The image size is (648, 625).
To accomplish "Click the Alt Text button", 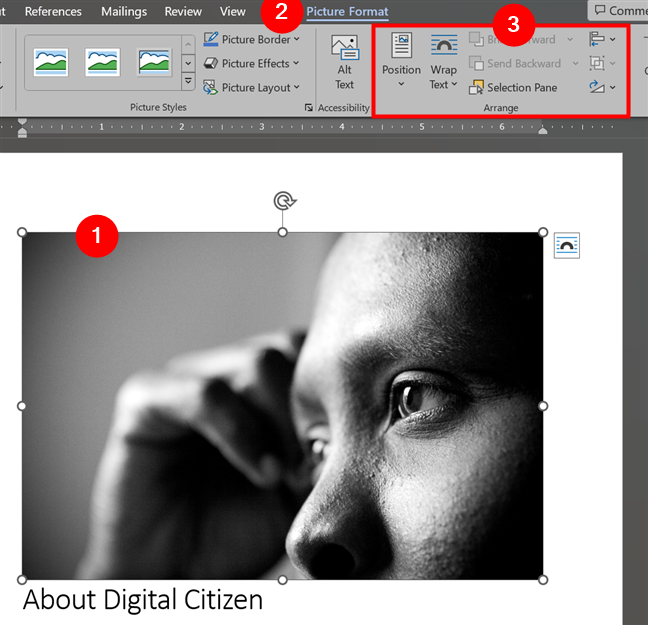I will (x=344, y=62).
